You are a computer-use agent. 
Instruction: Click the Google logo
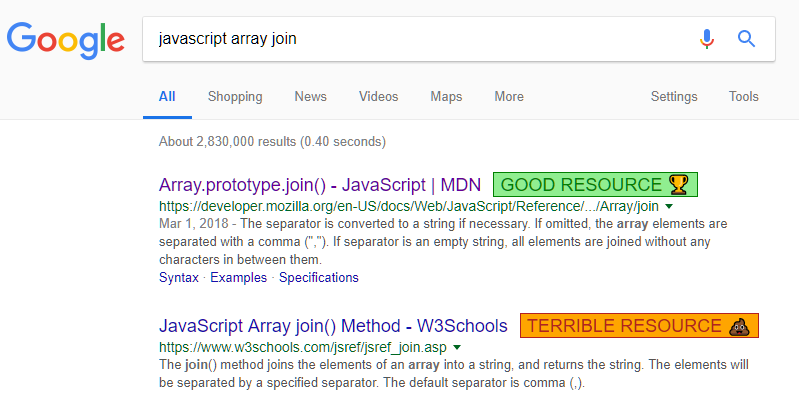point(65,40)
